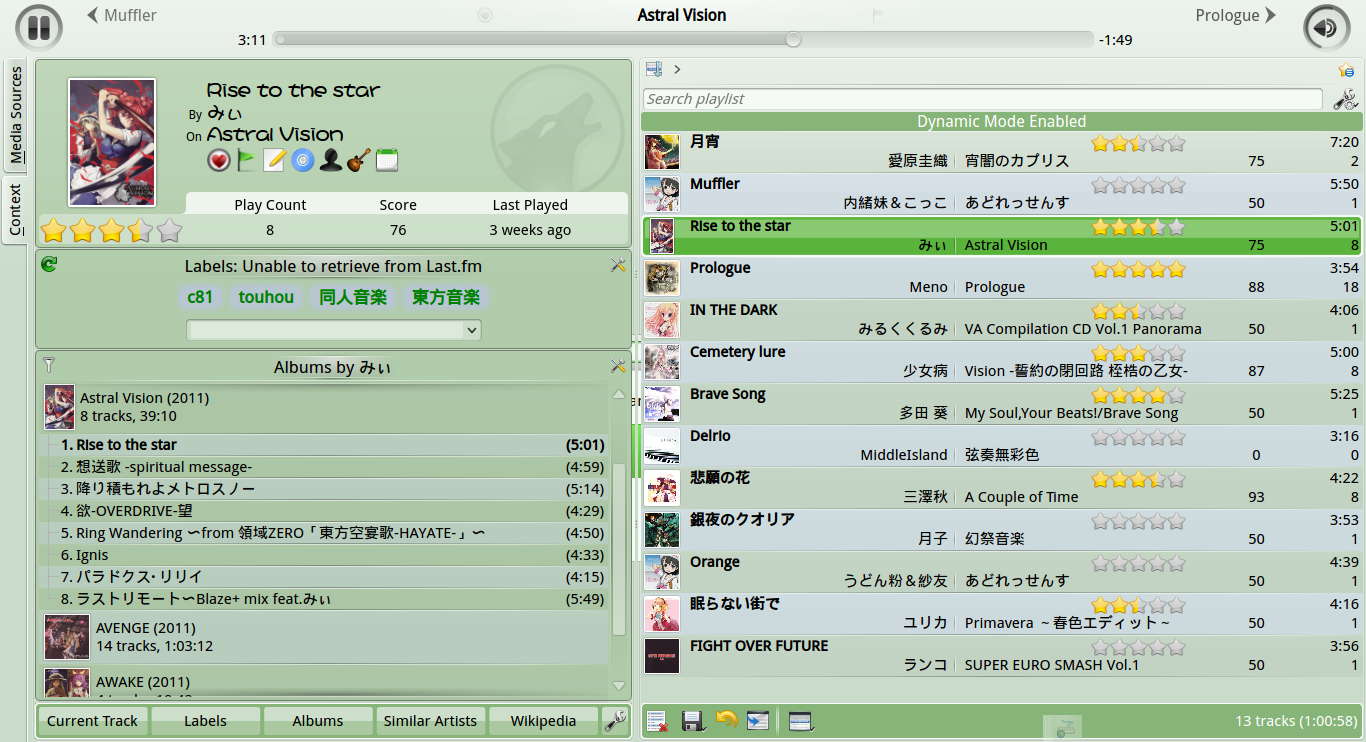The height and width of the screenshot is (742, 1366).
Task: Click the guitar composer icon
Action: coord(358,160)
